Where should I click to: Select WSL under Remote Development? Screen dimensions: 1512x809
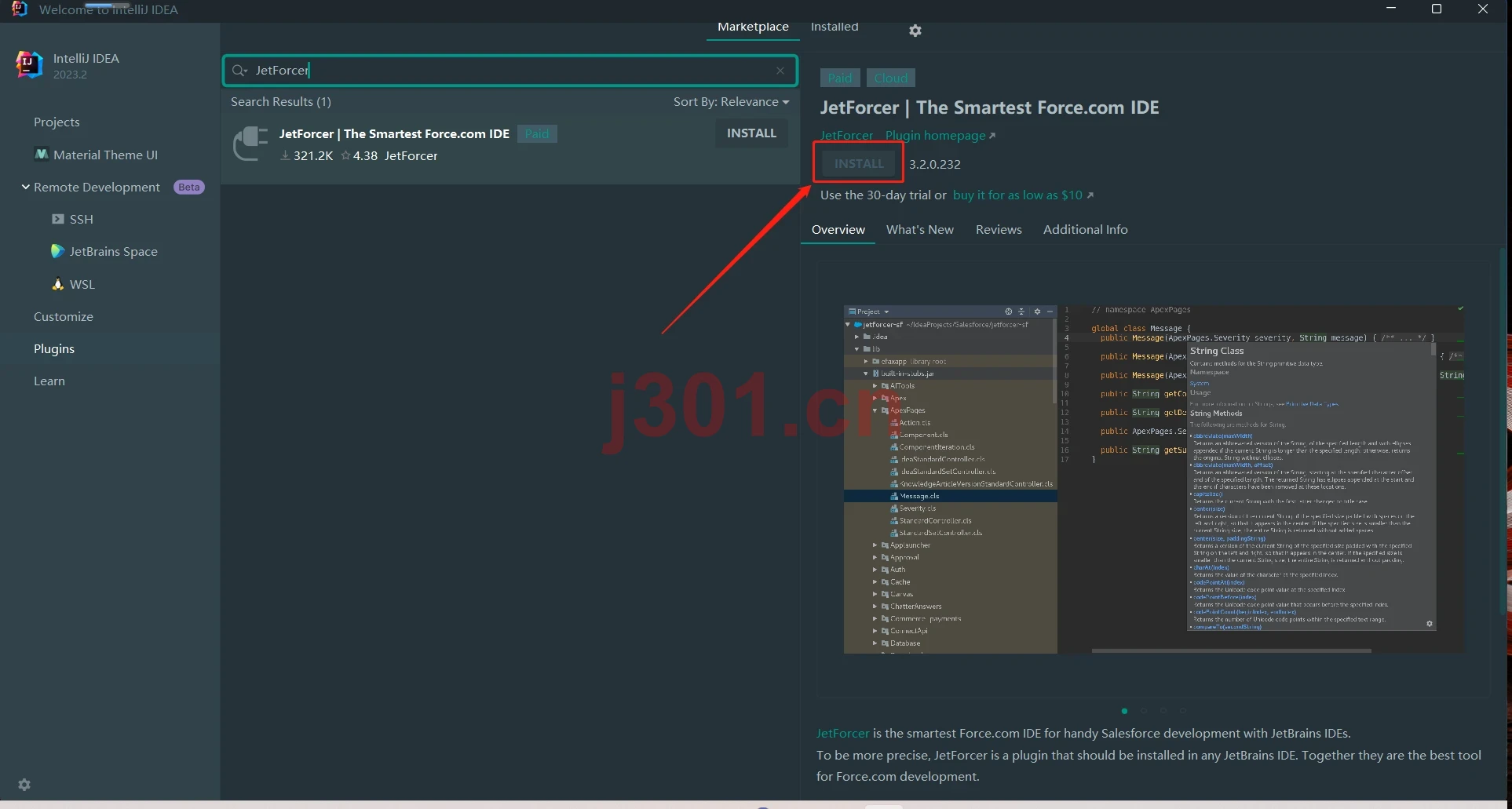73,284
